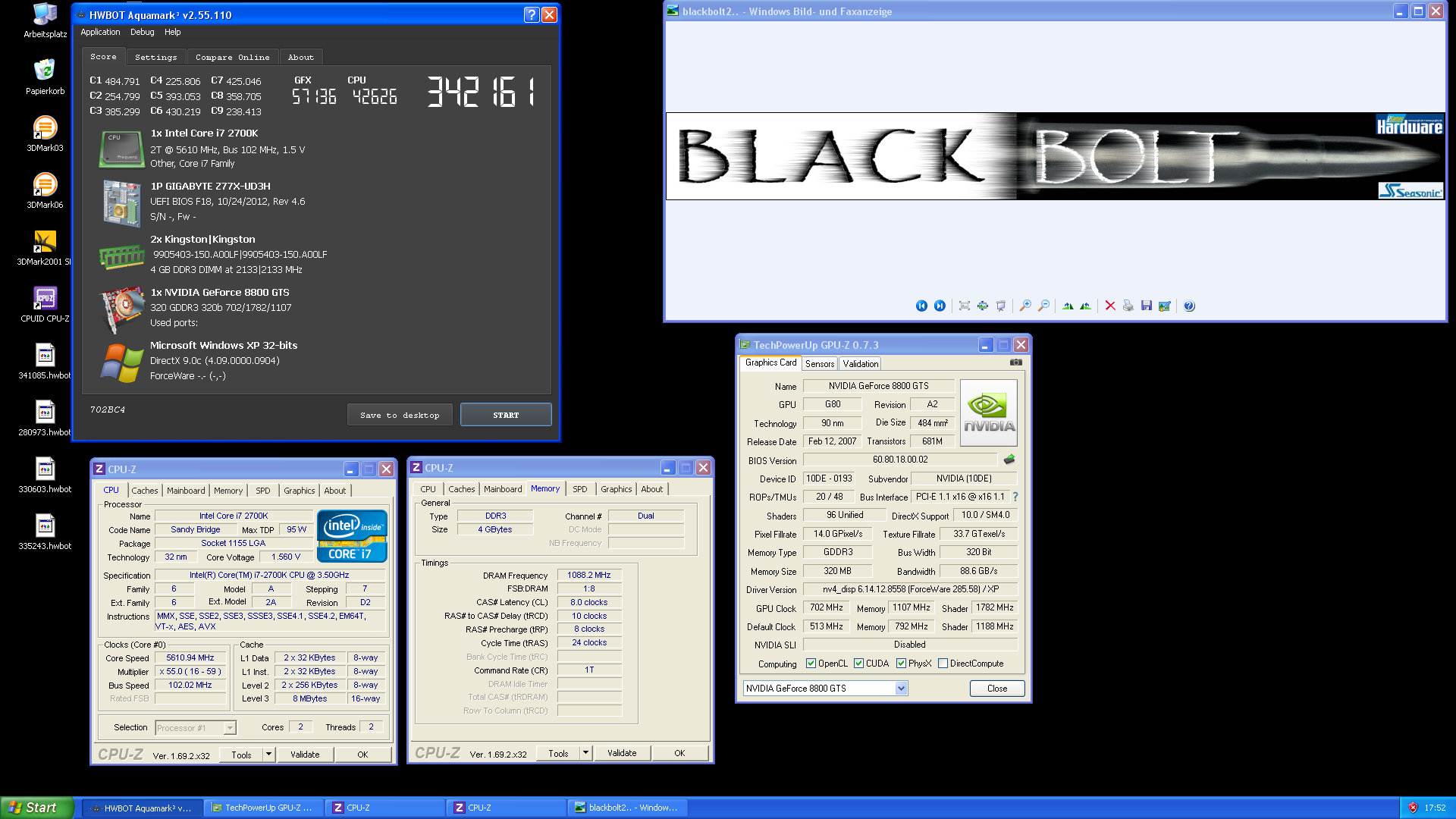This screenshot has height=819, width=1456.
Task: Click the Close button in GPU-Z
Action: click(997, 689)
